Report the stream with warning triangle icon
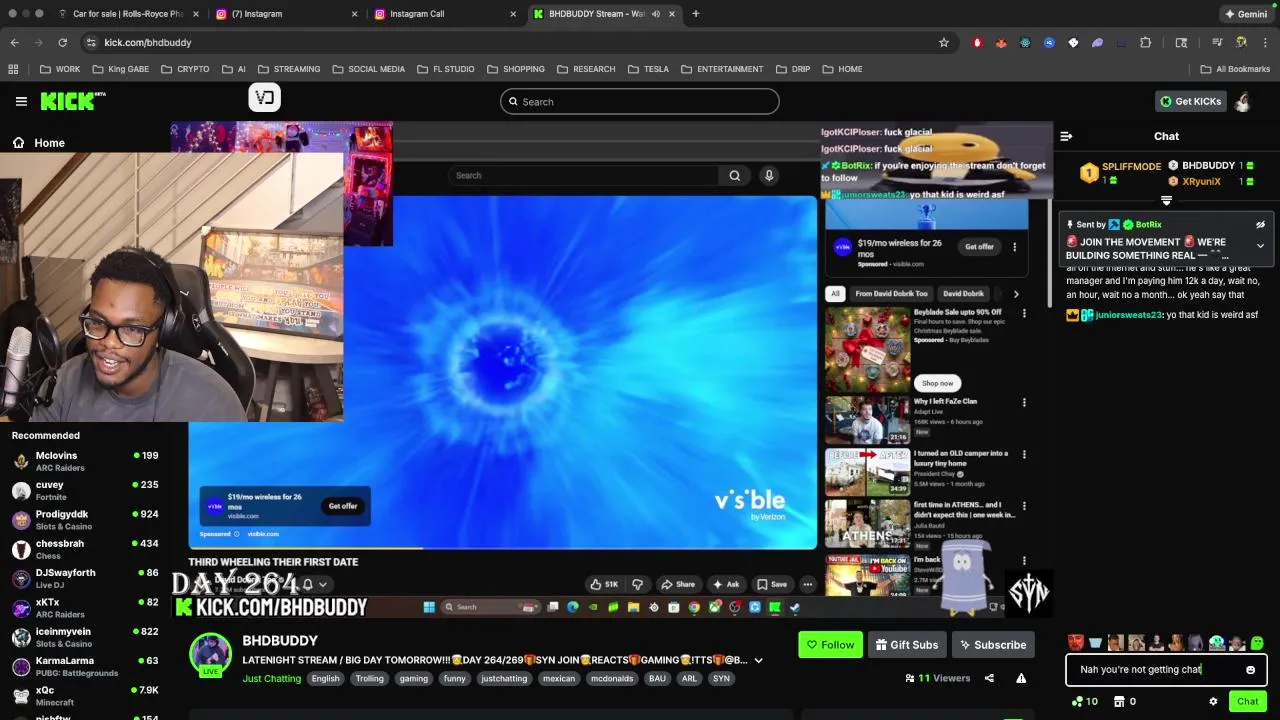Viewport: 1280px width, 720px height. pos(1021,678)
